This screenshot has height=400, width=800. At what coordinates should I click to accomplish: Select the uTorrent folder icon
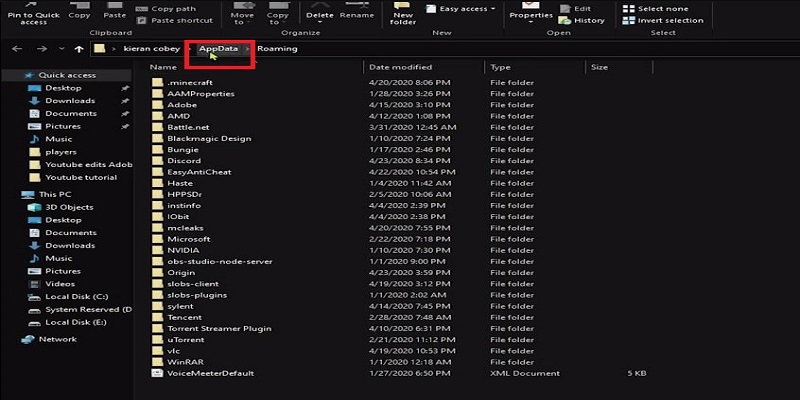coord(157,340)
